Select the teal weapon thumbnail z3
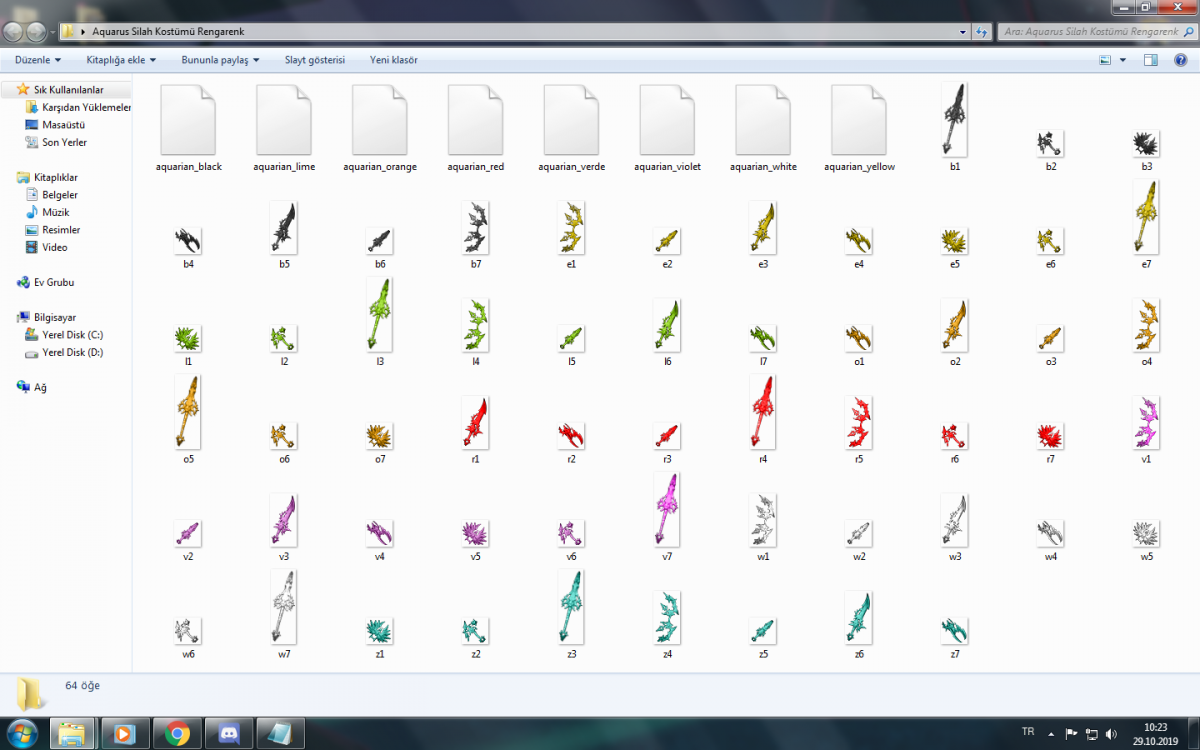 click(571, 607)
